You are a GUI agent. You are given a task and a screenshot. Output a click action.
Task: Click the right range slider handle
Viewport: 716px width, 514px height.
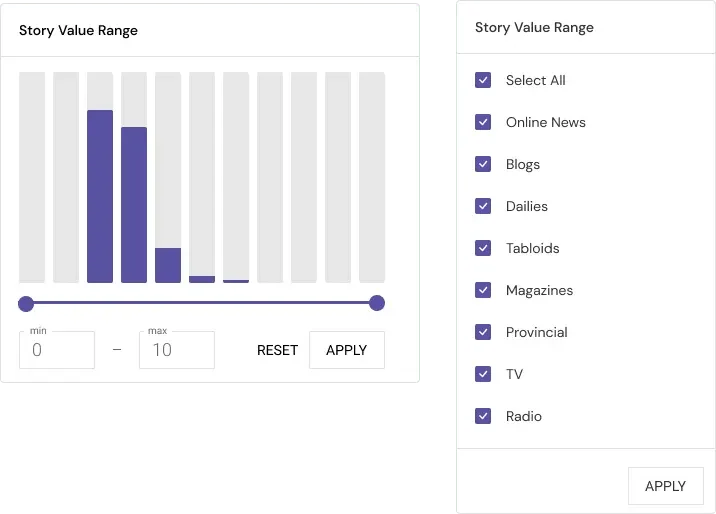377,303
